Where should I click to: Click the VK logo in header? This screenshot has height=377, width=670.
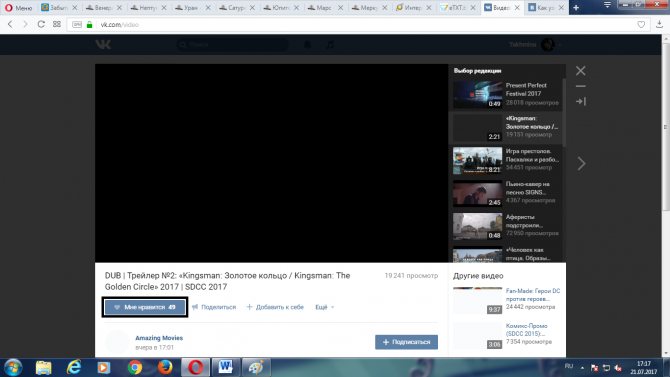[103, 44]
